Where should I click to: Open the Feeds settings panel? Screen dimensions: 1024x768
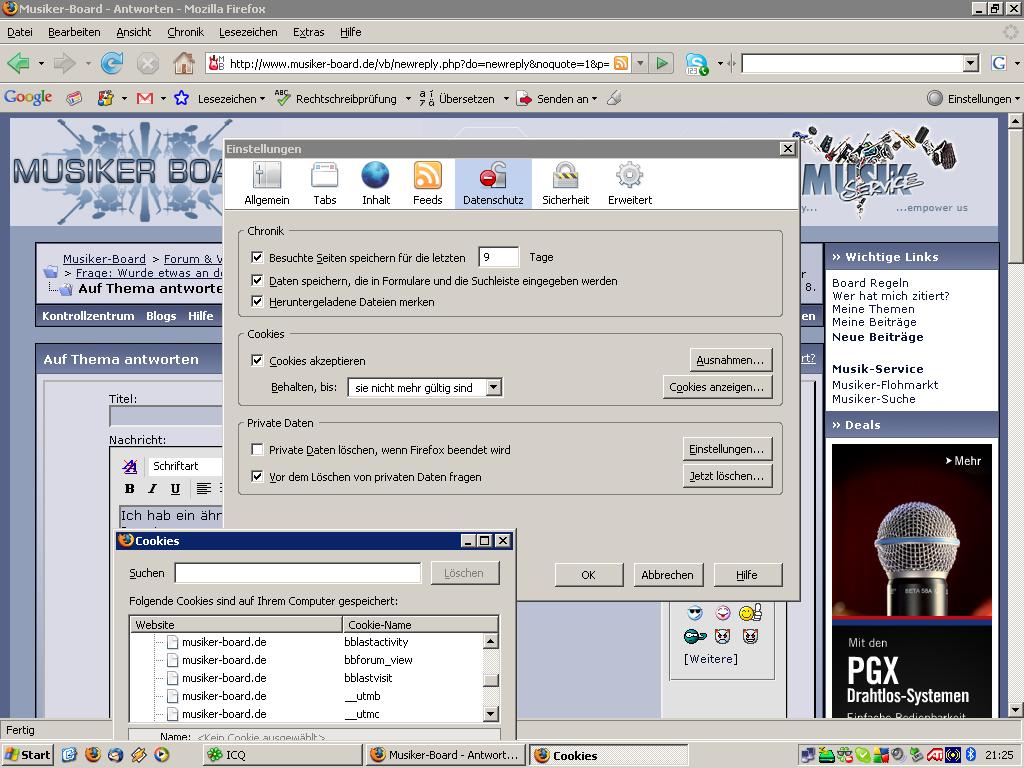tap(428, 184)
